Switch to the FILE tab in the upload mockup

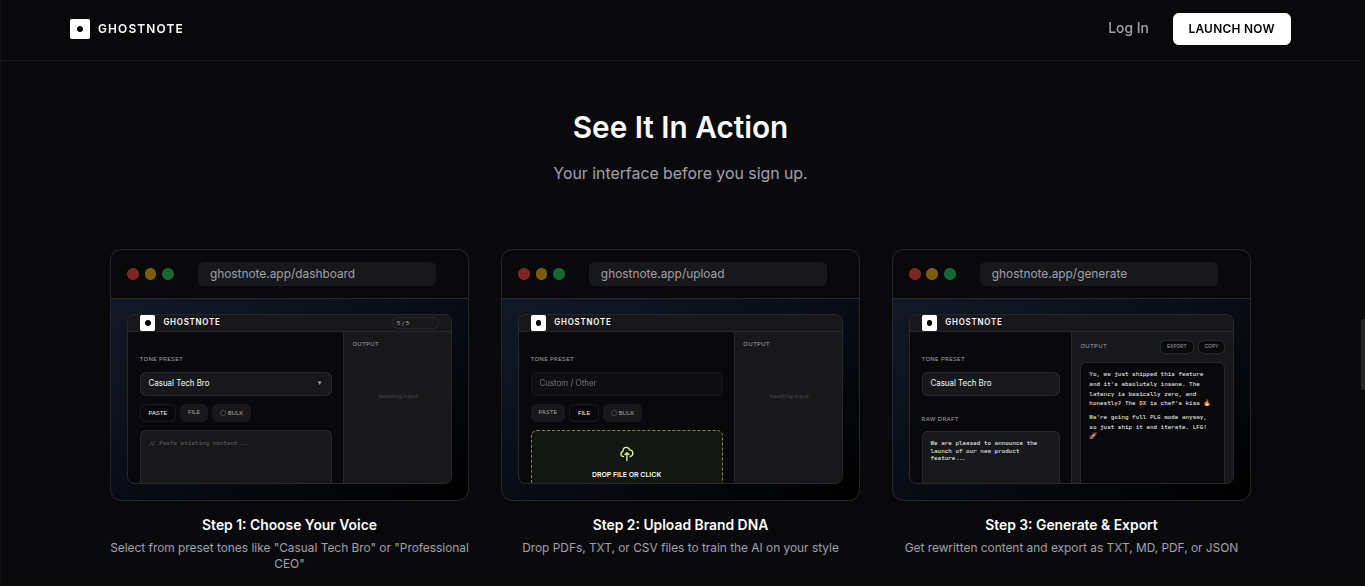(x=584, y=412)
